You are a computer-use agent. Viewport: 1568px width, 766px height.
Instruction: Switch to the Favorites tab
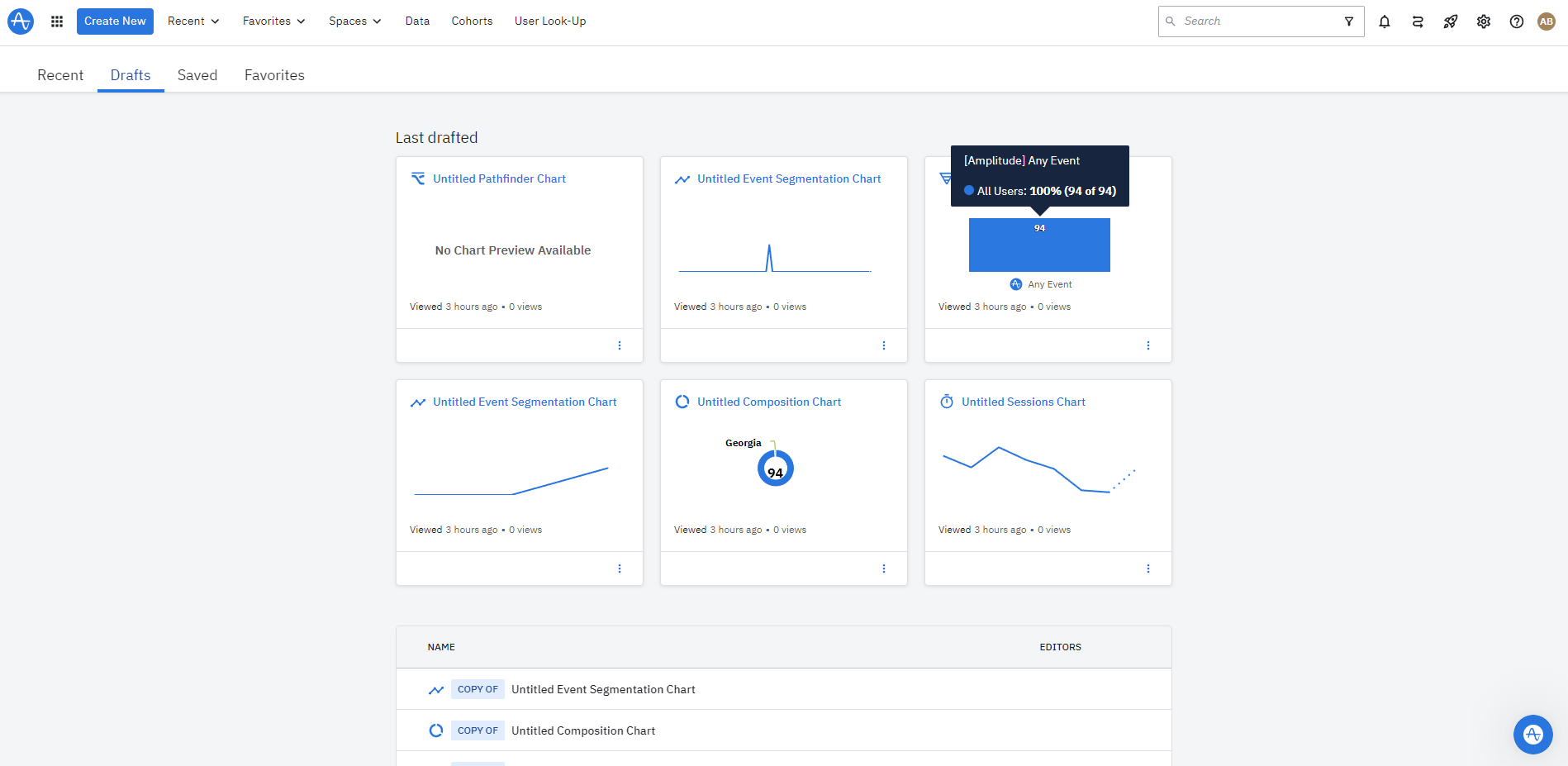tap(274, 75)
